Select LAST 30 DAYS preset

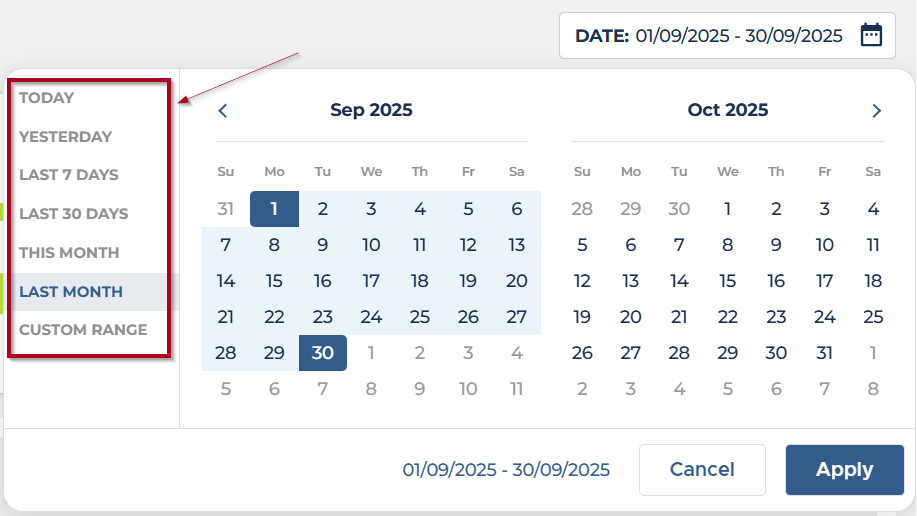coord(74,214)
